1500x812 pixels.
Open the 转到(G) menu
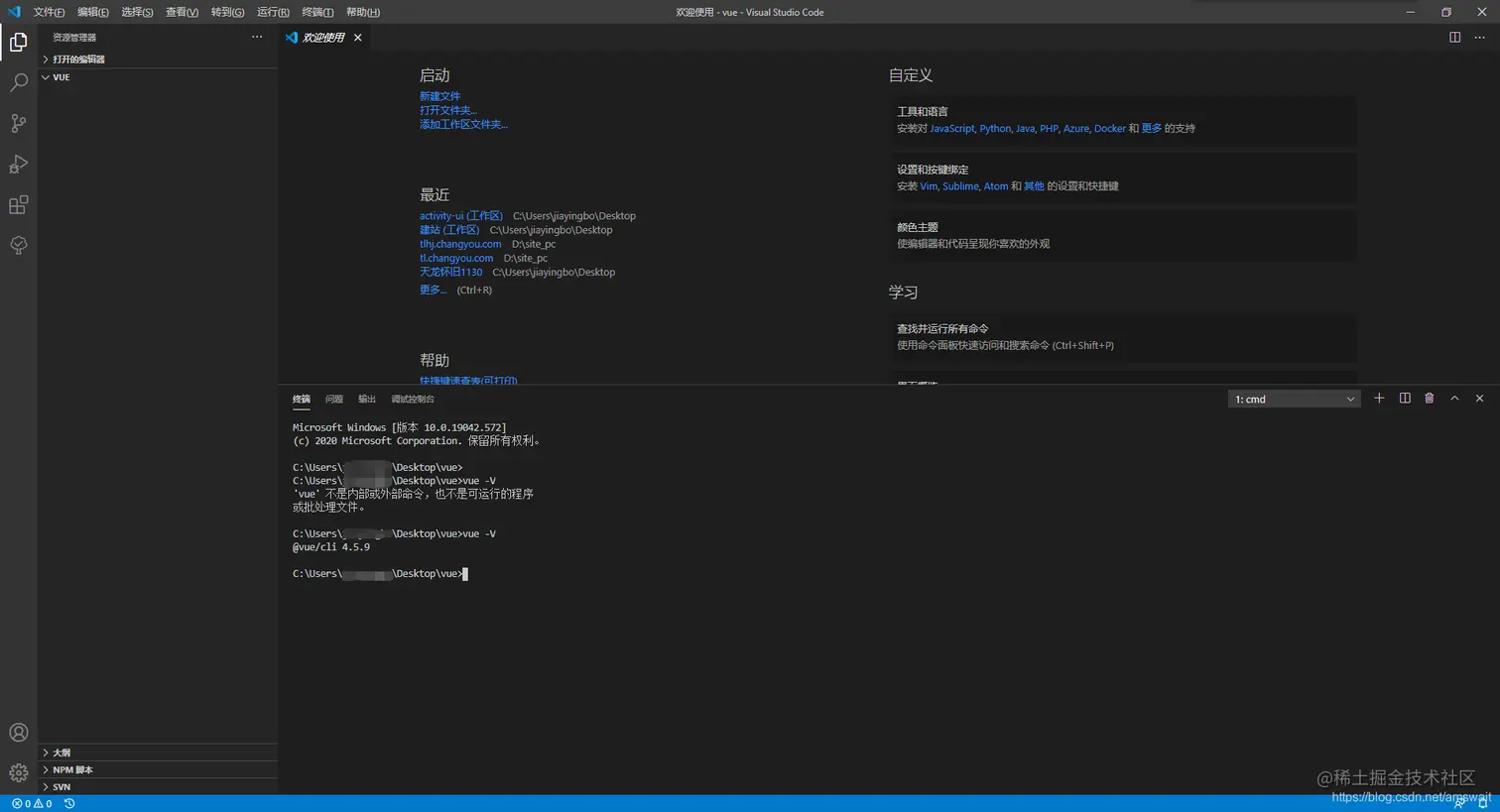(227, 12)
